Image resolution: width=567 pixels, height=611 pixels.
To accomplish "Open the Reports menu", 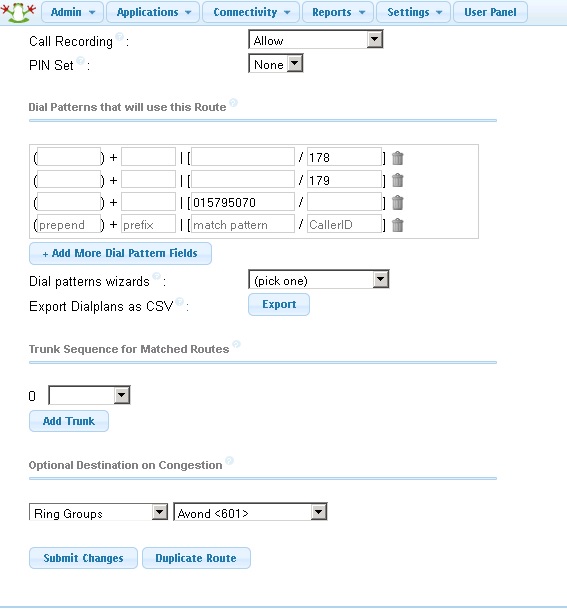I will click(338, 12).
